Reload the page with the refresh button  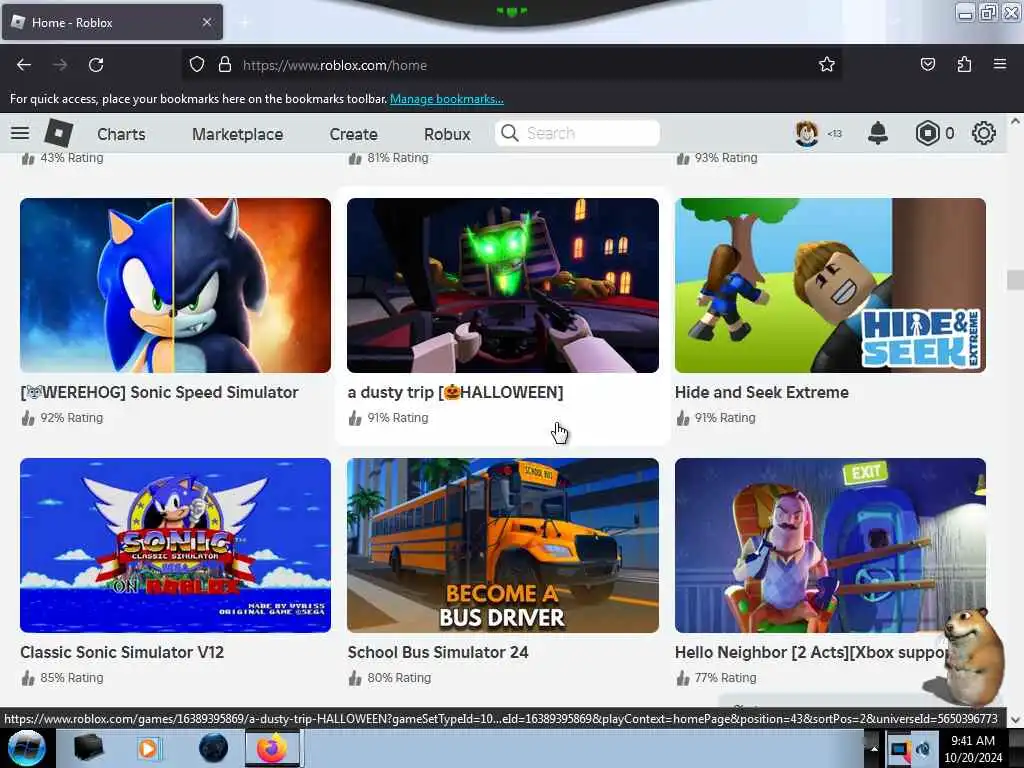point(96,65)
